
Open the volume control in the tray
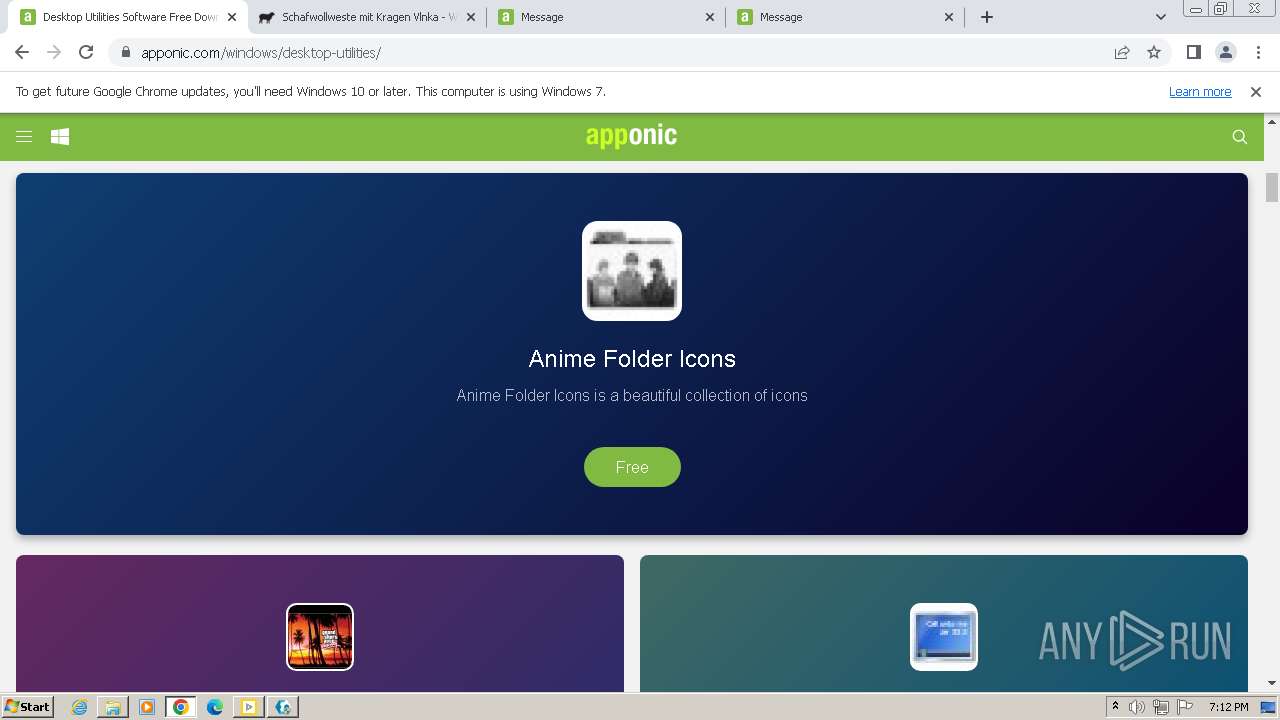click(x=1137, y=707)
